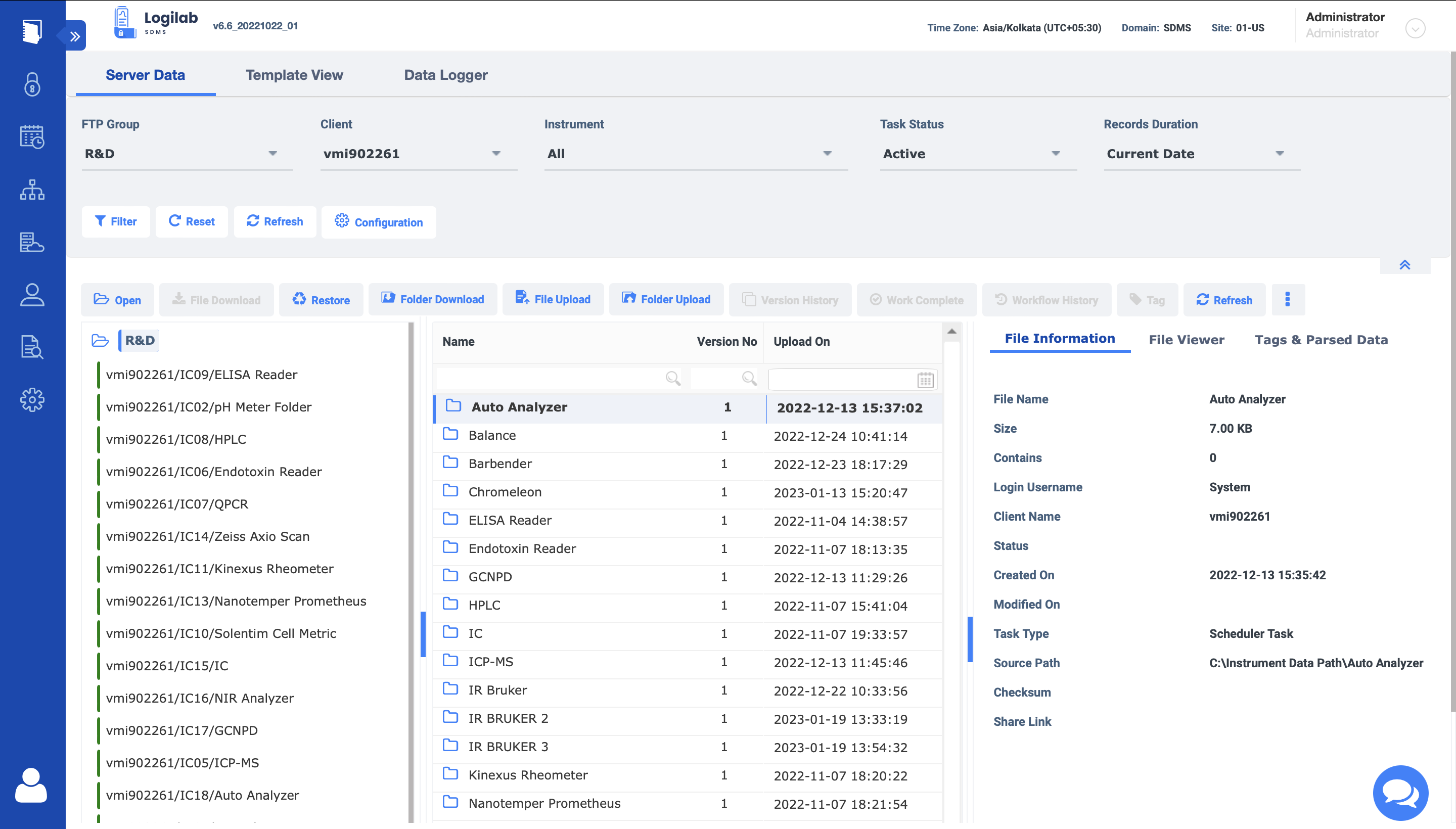This screenshot has height=829, width=1456.
Task: Click the Folder Upload button
Action: [666, 299]
